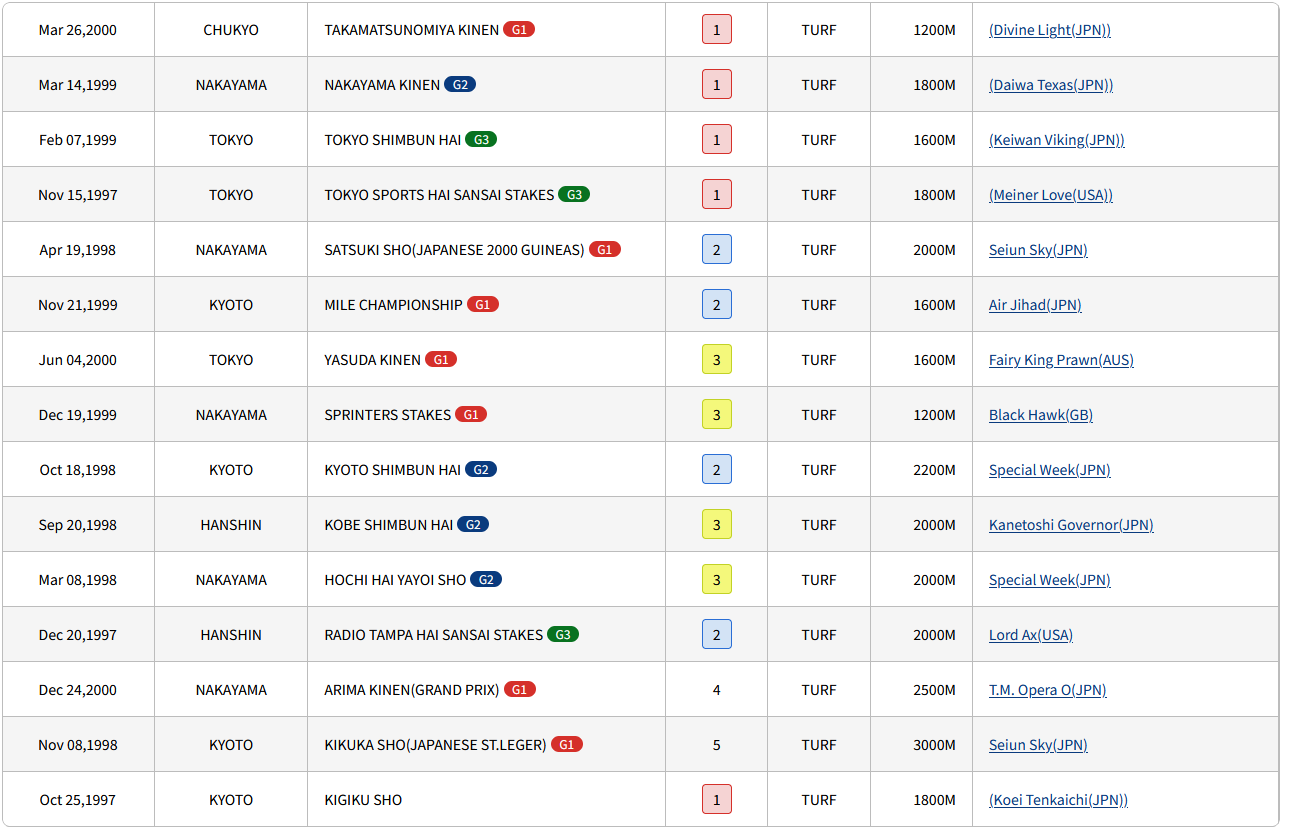Click the G1 badge beside Arima Kinen
The height and width of the screenshot is (828, 1289).
[x=520, y=690]
